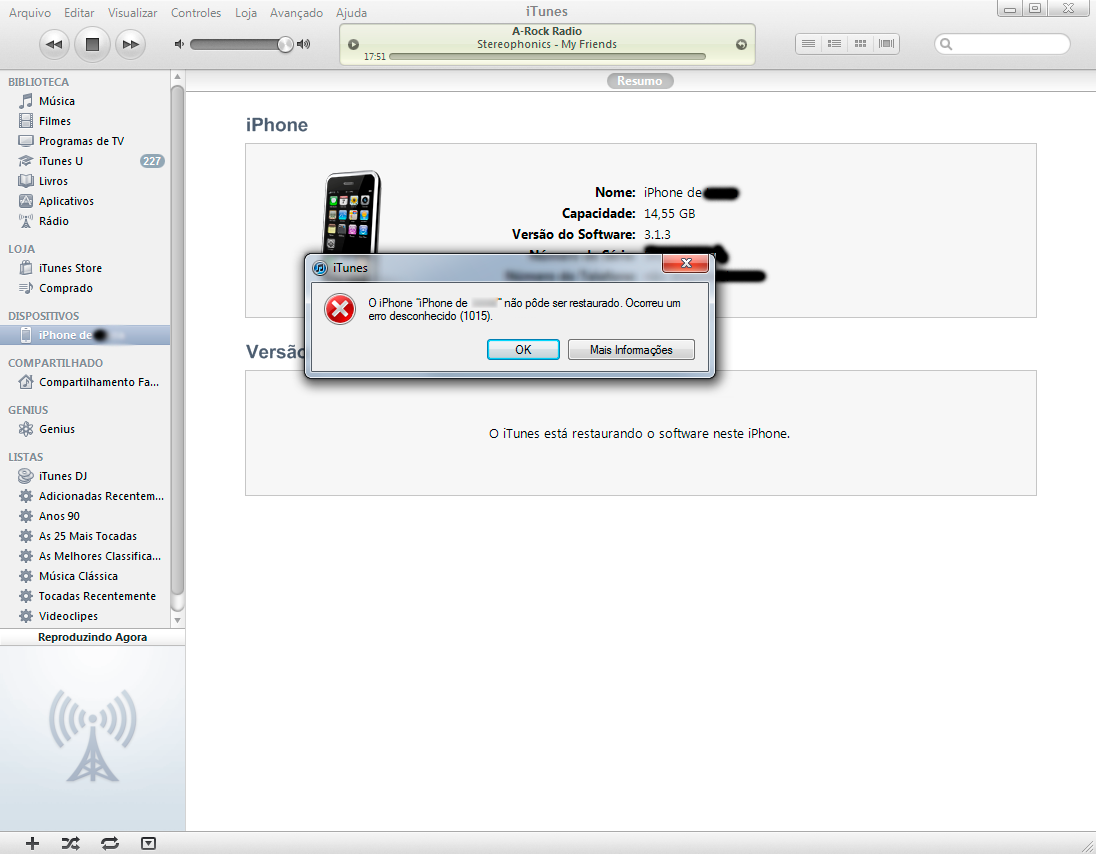
Task: Focus the iTunes search field
Action: click(1002, 44)
